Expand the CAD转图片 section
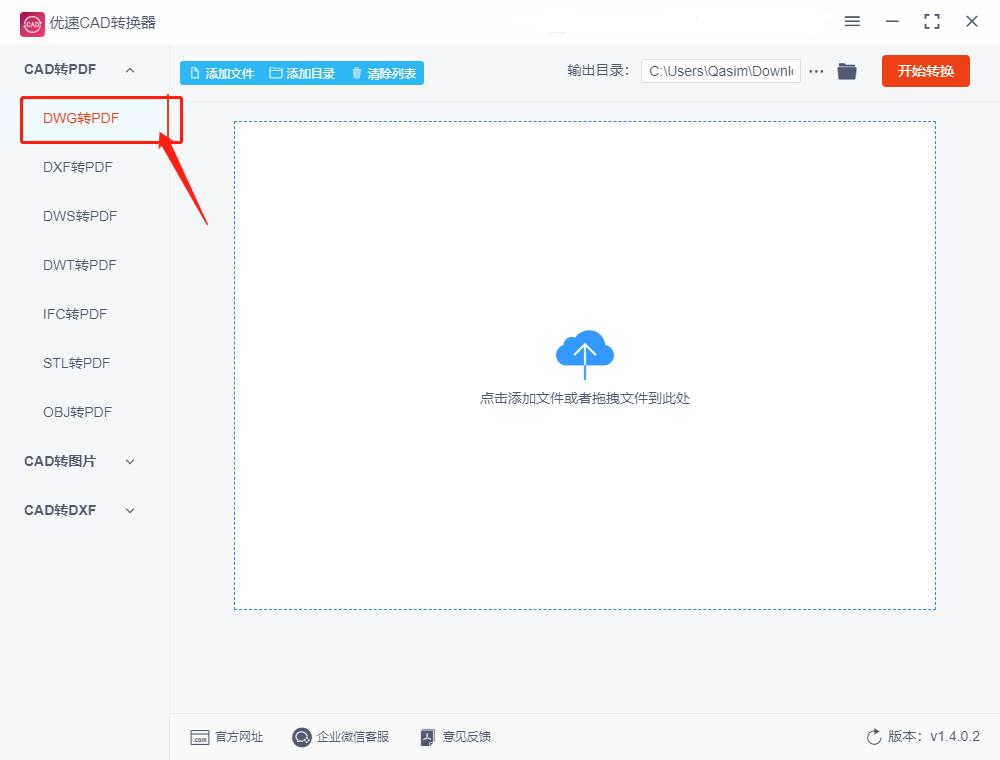The height and width of the screenshot is (760, 1000). (129, 461)
